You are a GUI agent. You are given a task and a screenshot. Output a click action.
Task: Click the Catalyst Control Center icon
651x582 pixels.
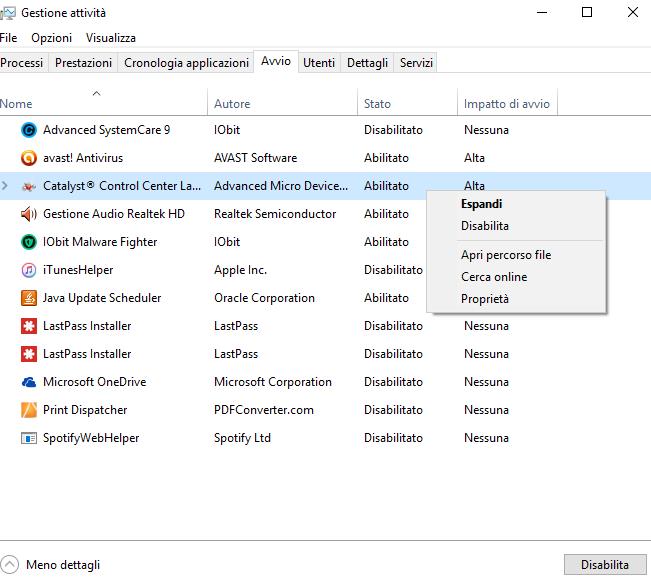pyautogui.click(x=29, y=186)
